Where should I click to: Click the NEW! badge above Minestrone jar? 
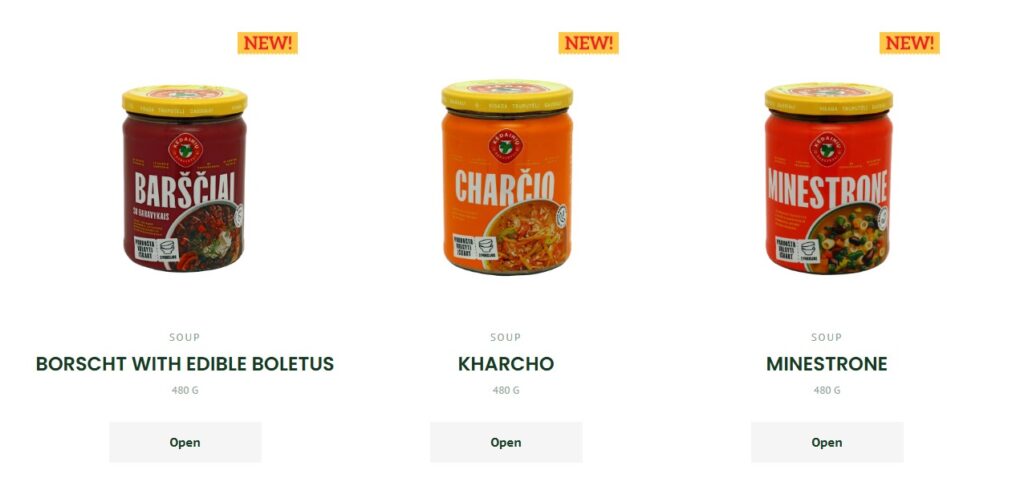(909, 43)
